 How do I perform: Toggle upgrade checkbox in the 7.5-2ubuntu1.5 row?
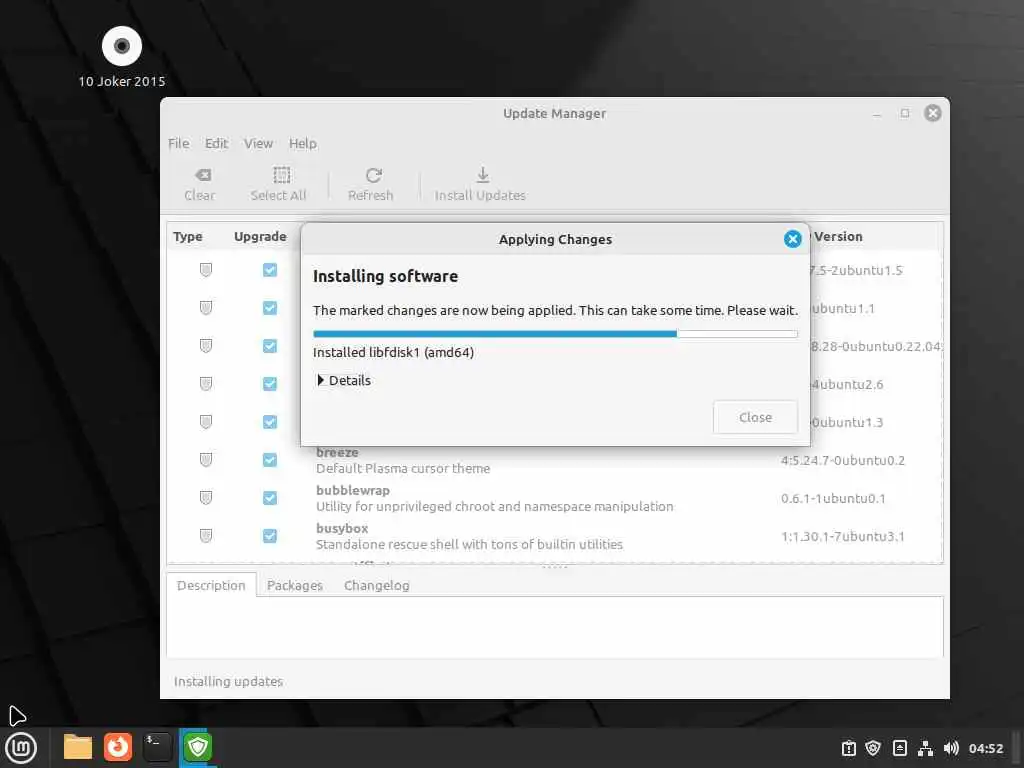pos(270,270)
